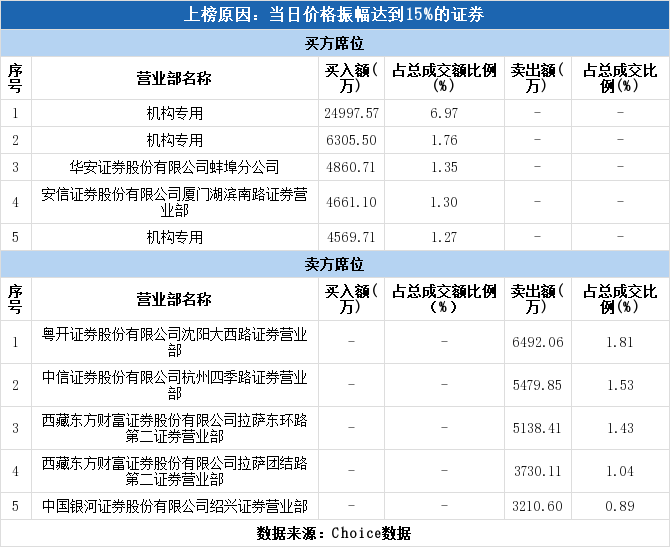This screenshot has width=670, height=547.
Task: Click the seller table 占总成交比例(%) header
Action: [620, 299]
